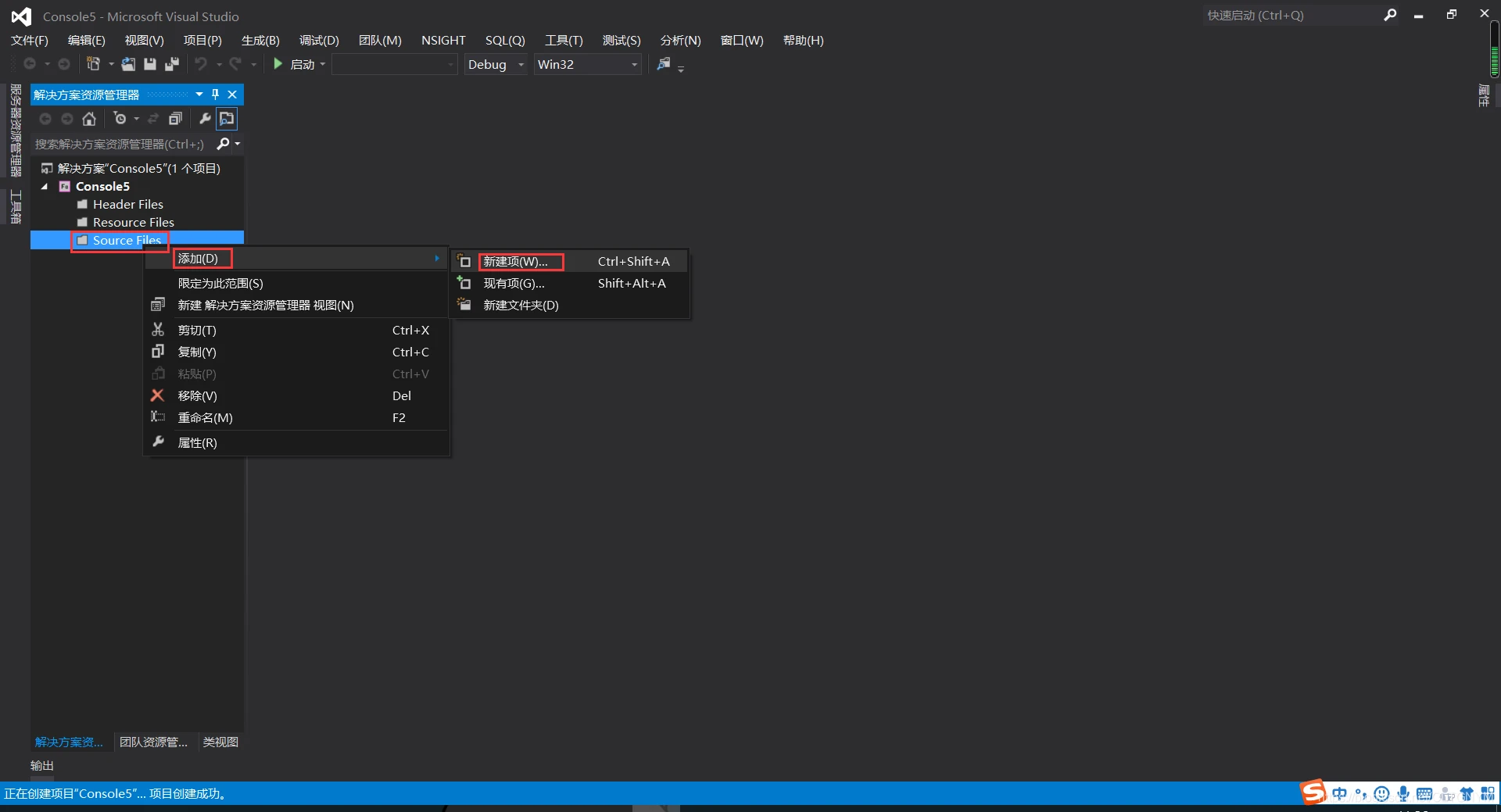Click the Collapse All icon in Solution Explorer
Image resolution: width=1501 pixels, height=812 pixels.
point(175,119)
